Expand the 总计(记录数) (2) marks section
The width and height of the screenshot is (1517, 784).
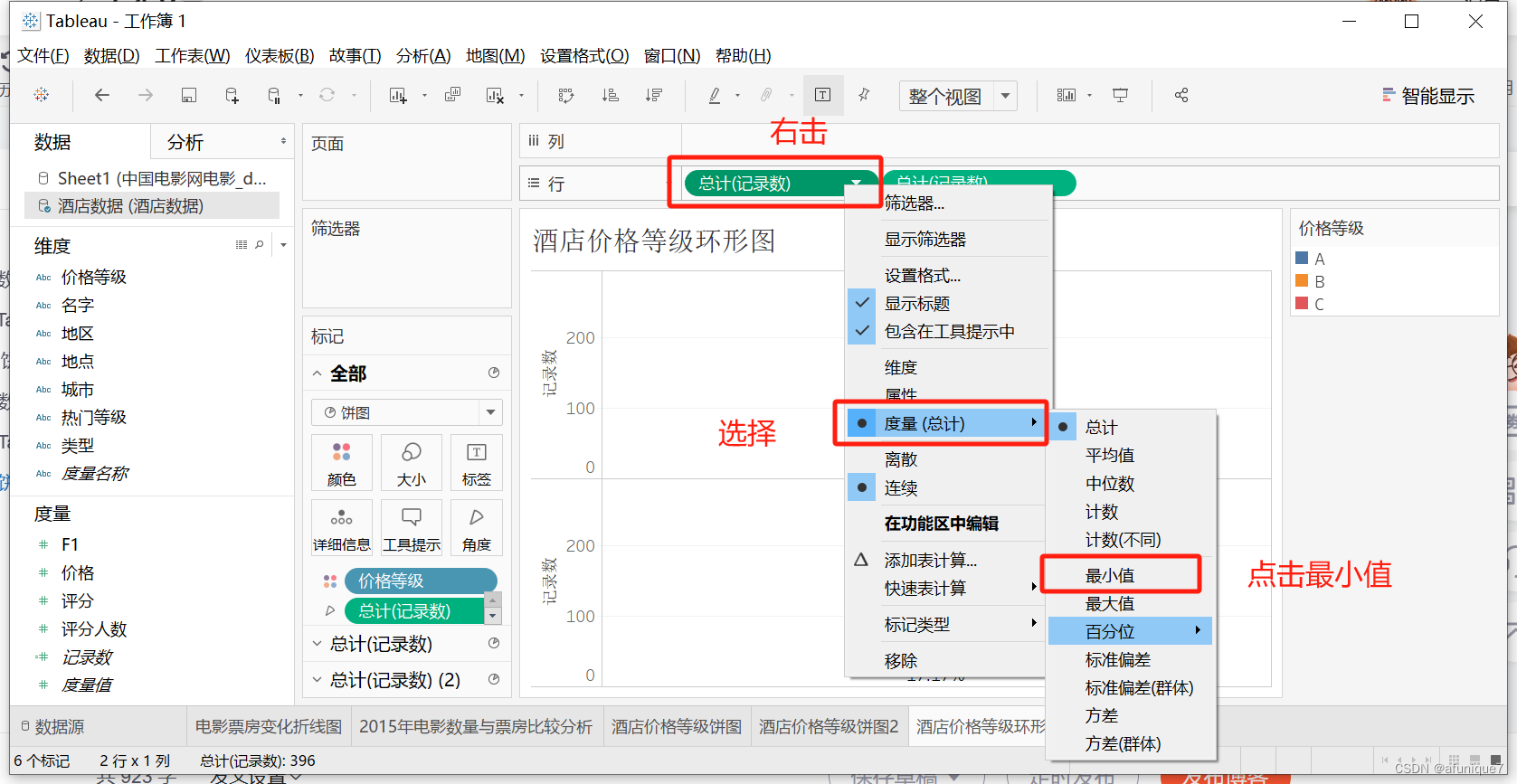(x=318, y=679)
